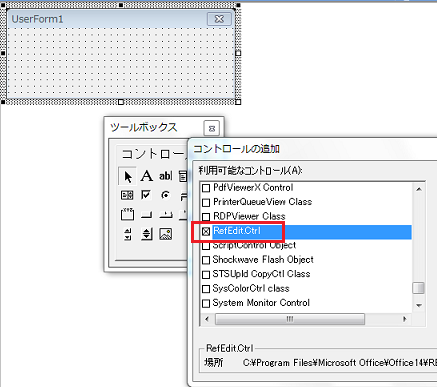Click the 利用可能なコントロール(A) label
Viewport: 437px width, 387px height.
click(250, 171)
